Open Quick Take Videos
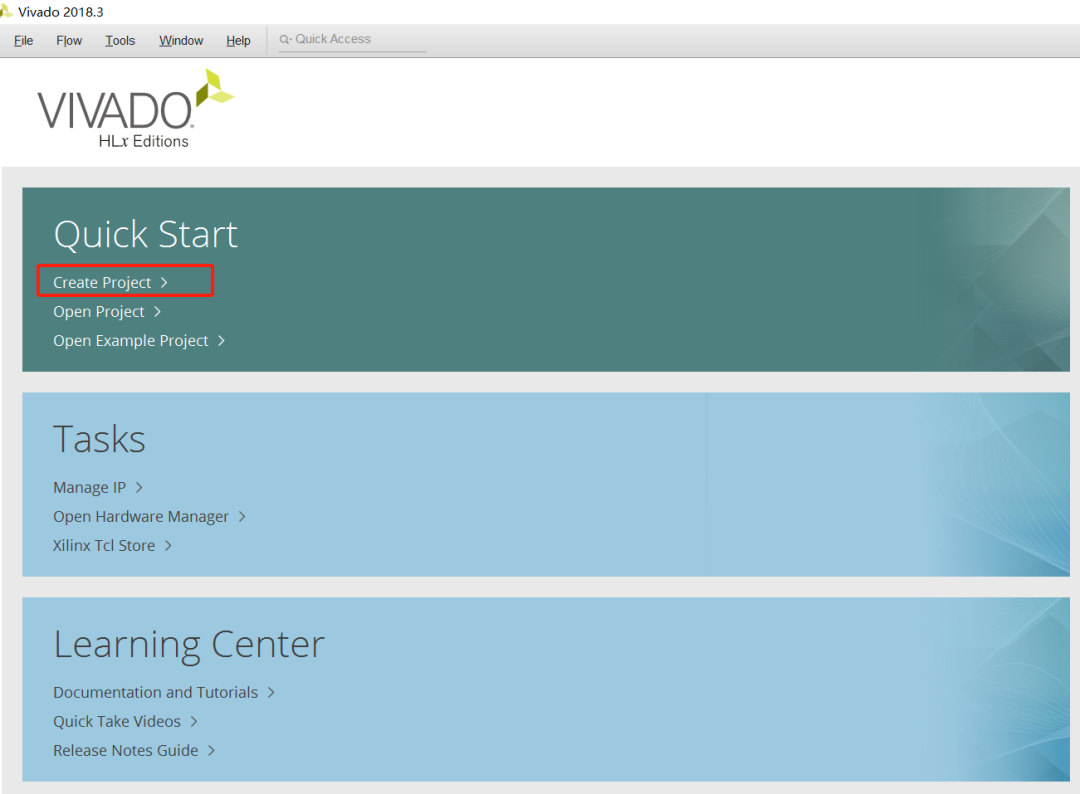Screen dimensions: 1080x794 point(116,721)
